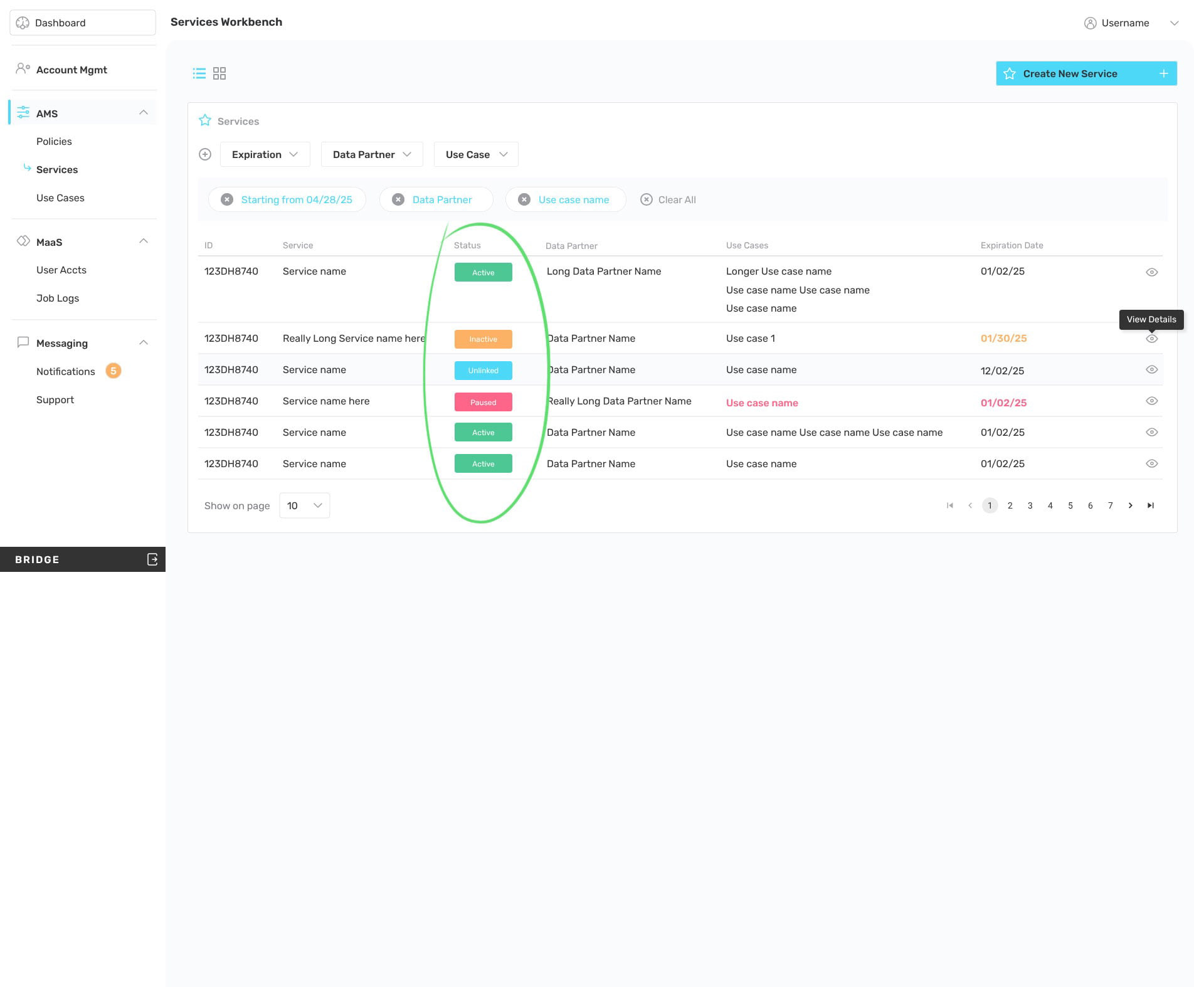Screen dimensions: 1204x987
Task: Open Policies in the AMS menu
Action: 54,142
